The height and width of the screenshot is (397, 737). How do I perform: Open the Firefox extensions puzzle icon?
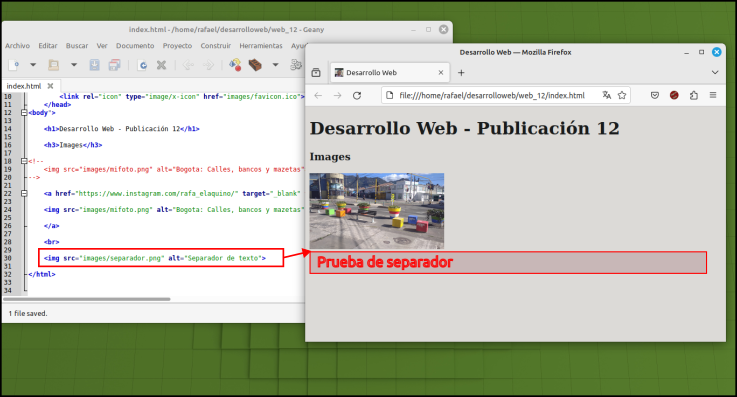(x=694, y=95)
